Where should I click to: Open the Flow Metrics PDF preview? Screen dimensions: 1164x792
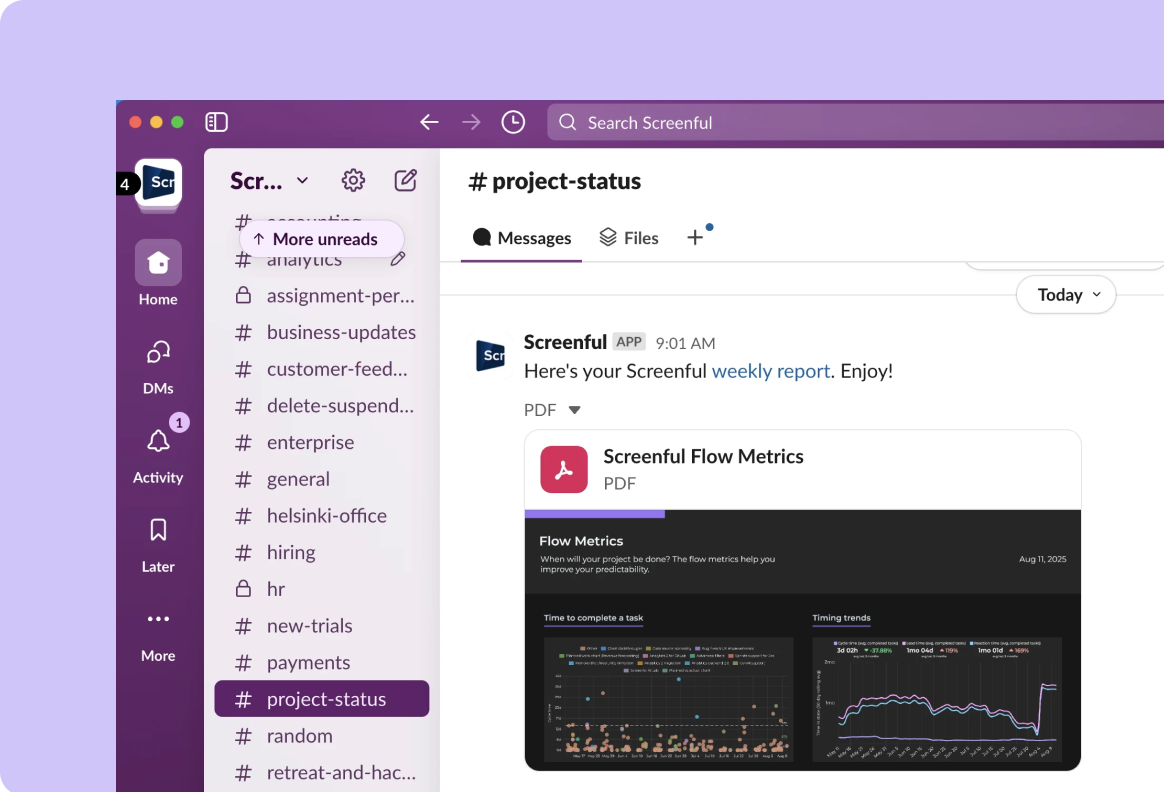[802, 640]
